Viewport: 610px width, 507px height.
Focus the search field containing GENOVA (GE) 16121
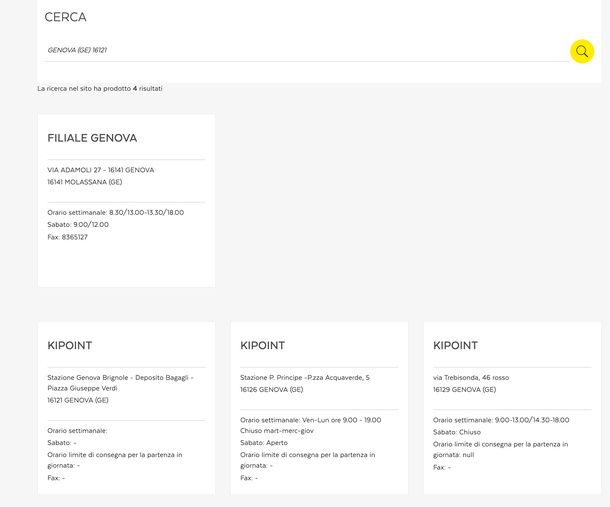click(306, 50)
